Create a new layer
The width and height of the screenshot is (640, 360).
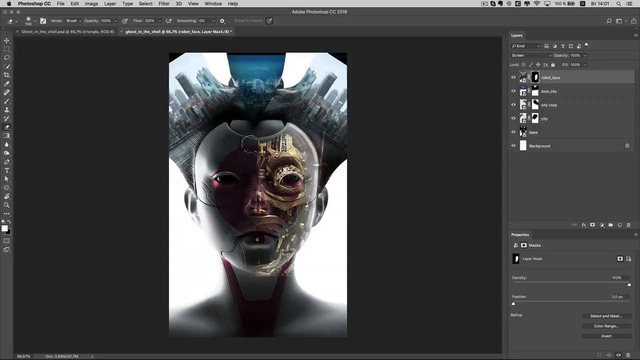[x=620, y=225]
